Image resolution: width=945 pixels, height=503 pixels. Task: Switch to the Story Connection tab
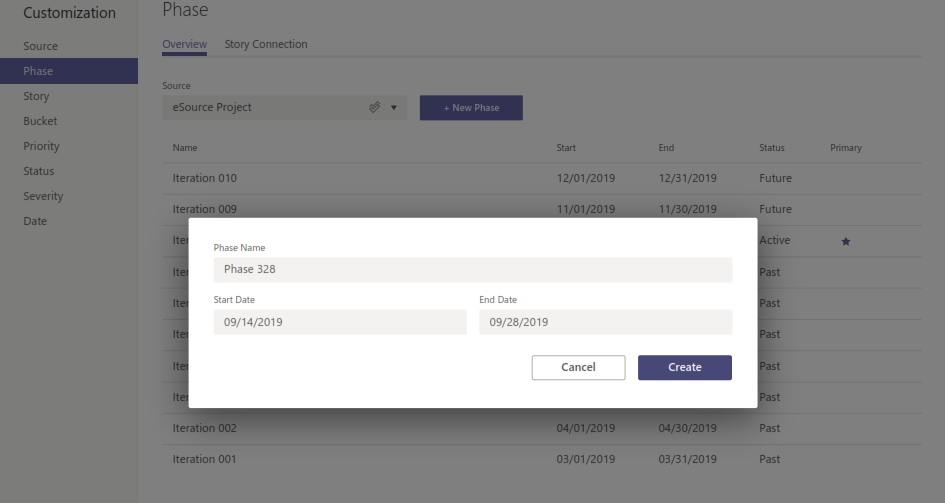[x=266, y=44]
